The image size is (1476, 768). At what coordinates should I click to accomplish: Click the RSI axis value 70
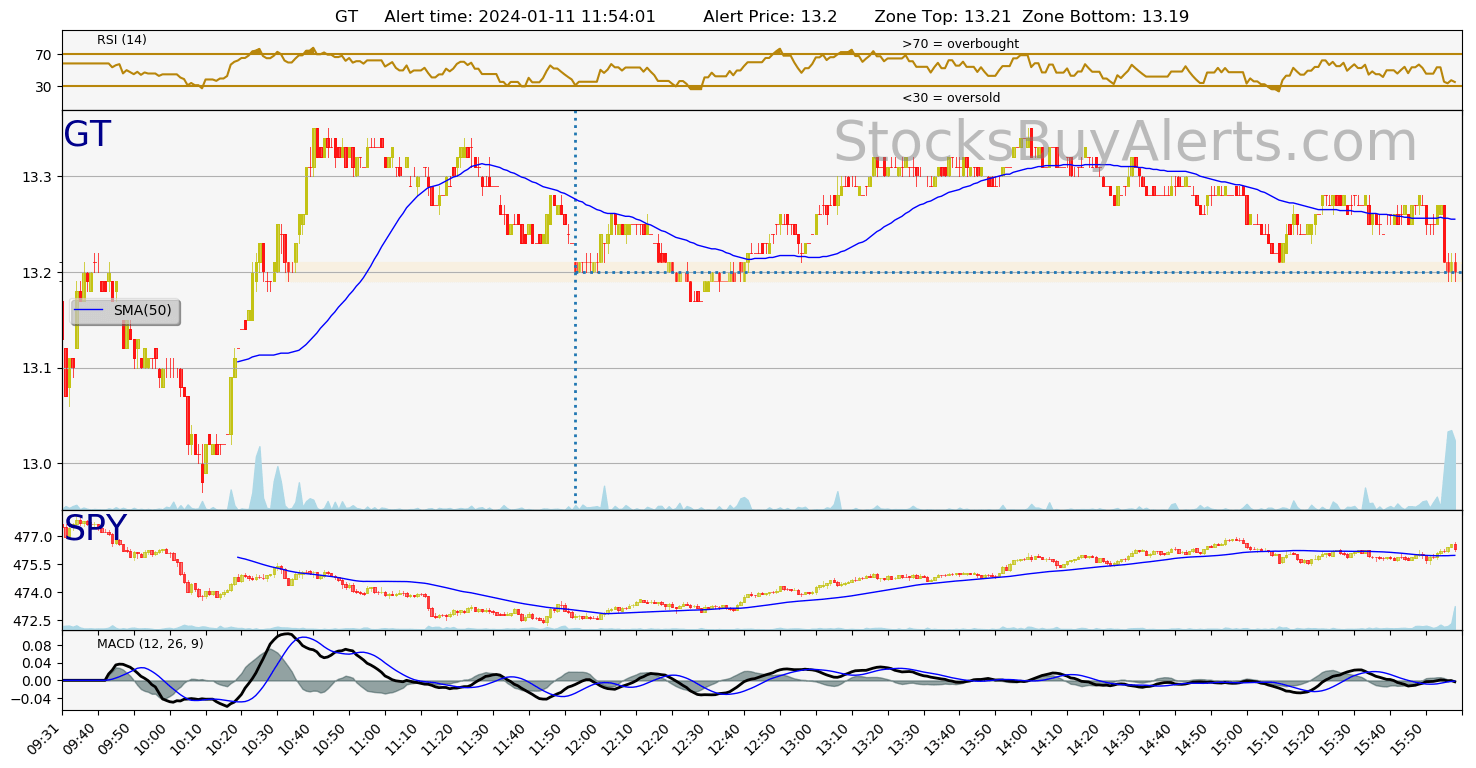click(x=43, y=54)
